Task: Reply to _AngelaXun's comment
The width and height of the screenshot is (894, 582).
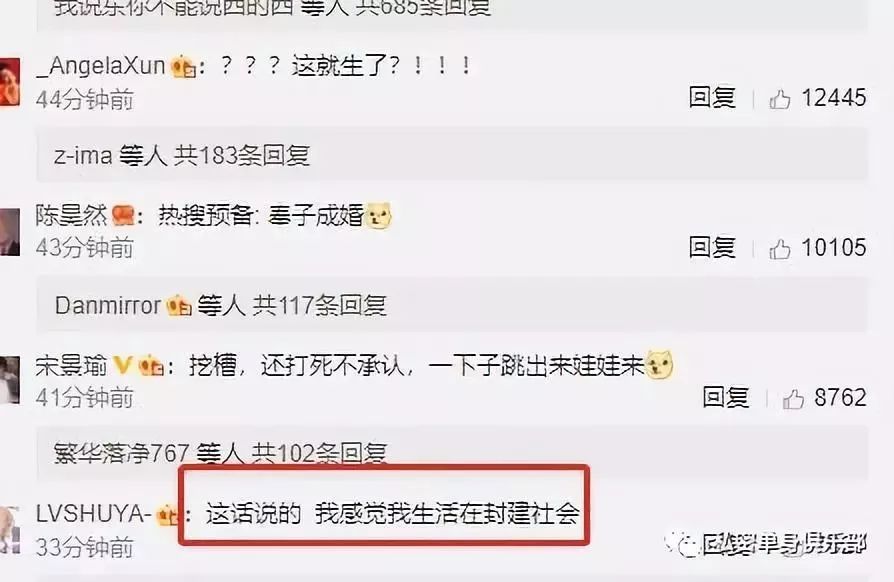Action: (x=712, y=97)
